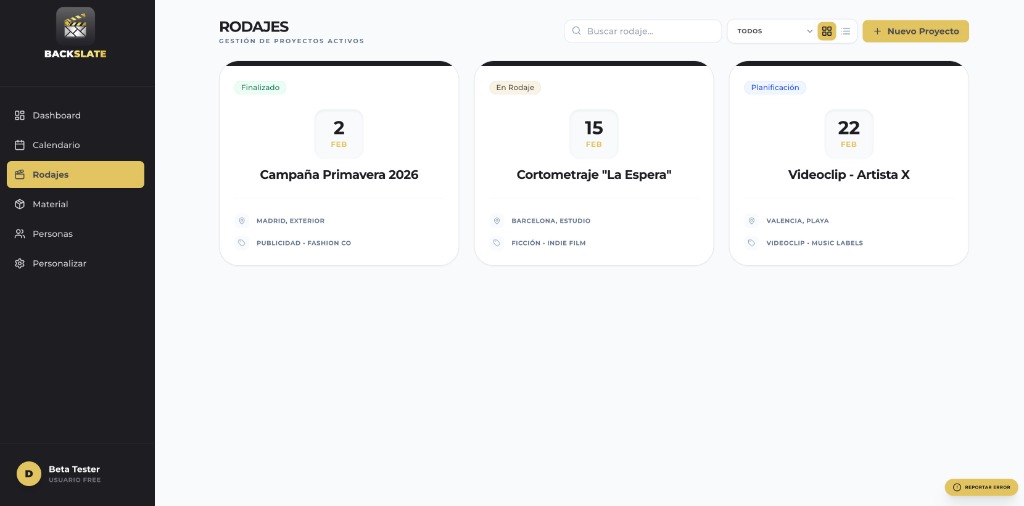Image resolution: width=1024 pixels, height=506 pixels.
Task: Click the Personalizar gear icon
Action: (x=20, y=263)
